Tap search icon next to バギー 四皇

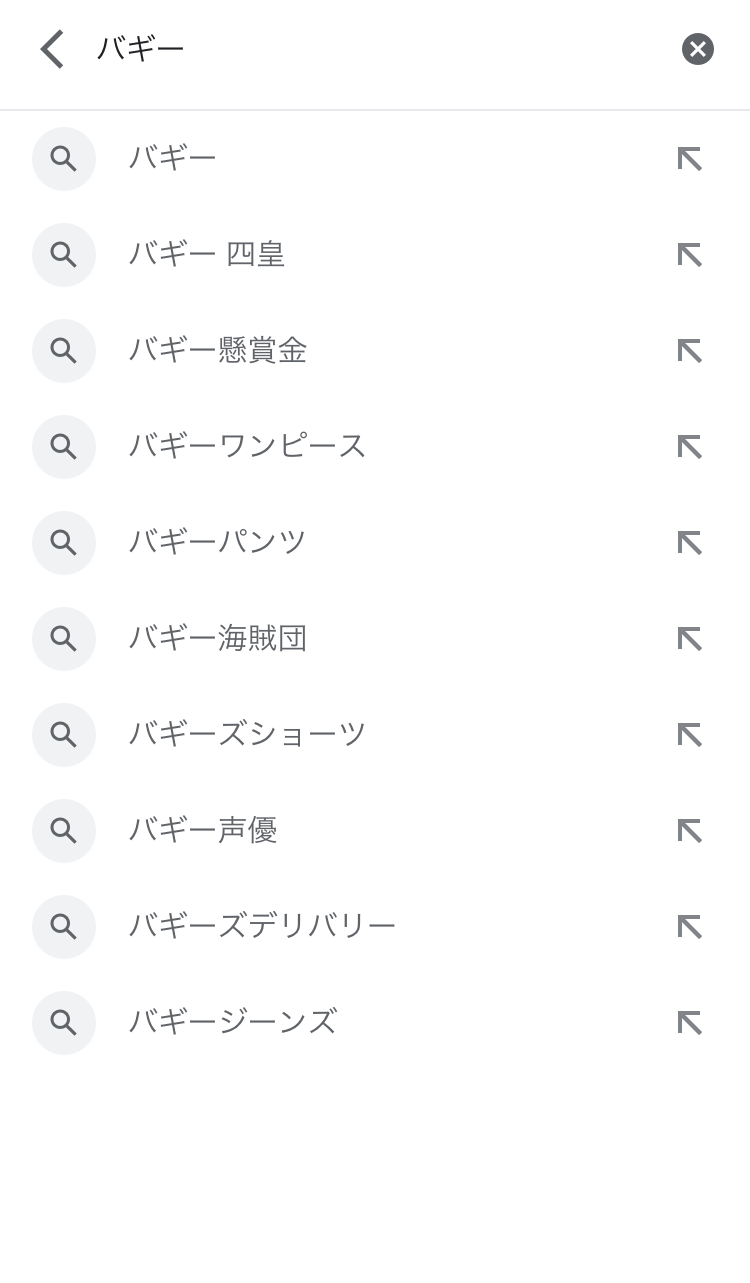coord(64,255)
